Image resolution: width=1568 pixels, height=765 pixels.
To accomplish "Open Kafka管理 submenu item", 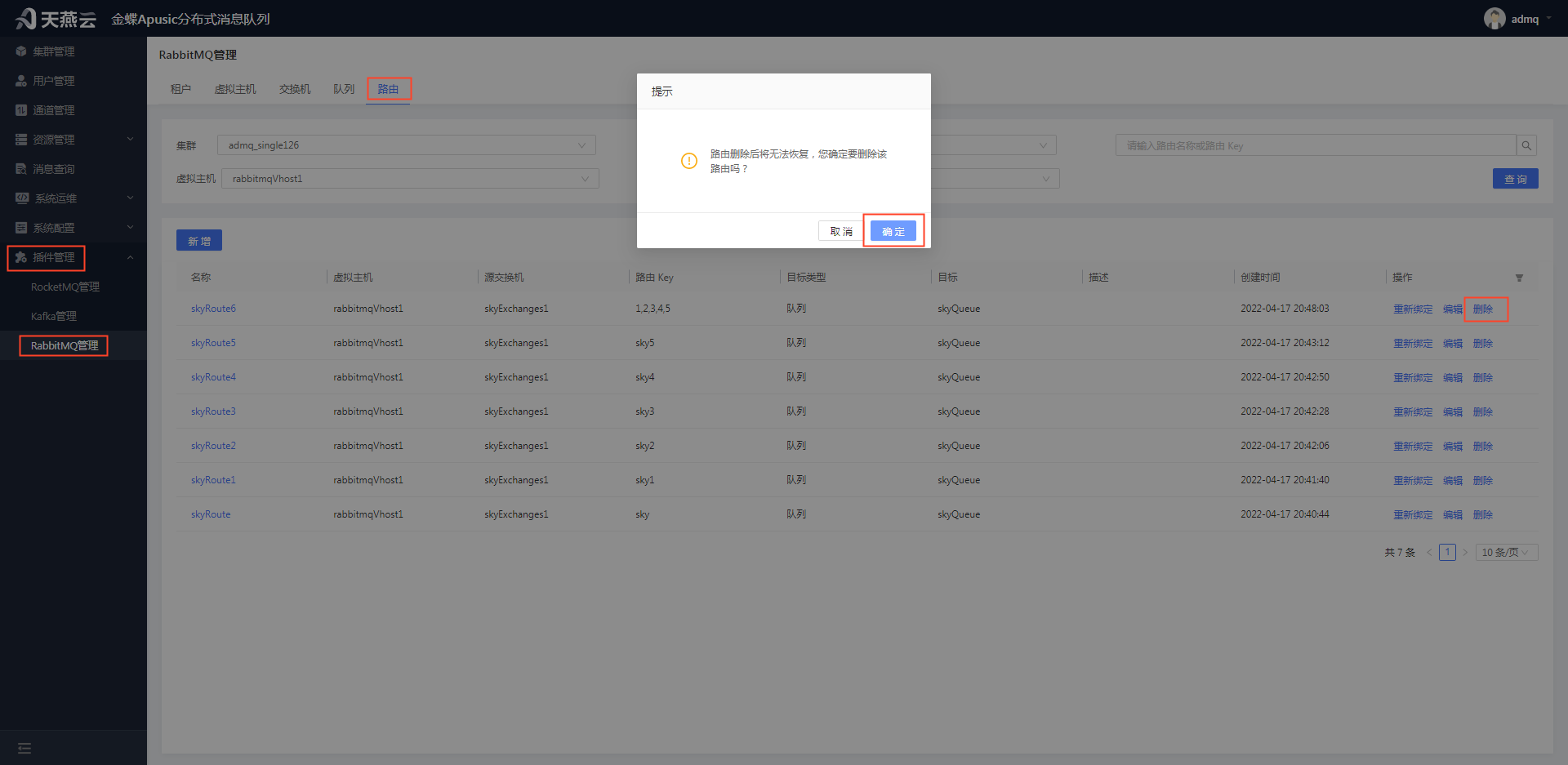I will click(54, 316).
